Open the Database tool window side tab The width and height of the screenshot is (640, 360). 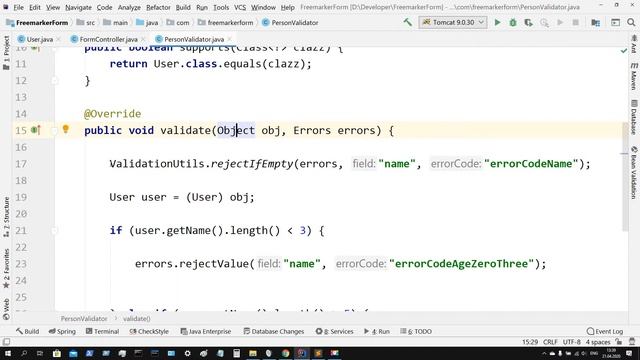(x=634, y=117)
